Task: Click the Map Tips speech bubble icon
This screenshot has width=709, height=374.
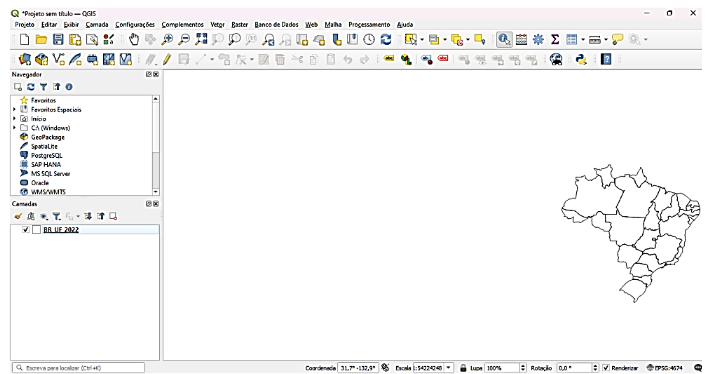Action: [x=617, y=40]
